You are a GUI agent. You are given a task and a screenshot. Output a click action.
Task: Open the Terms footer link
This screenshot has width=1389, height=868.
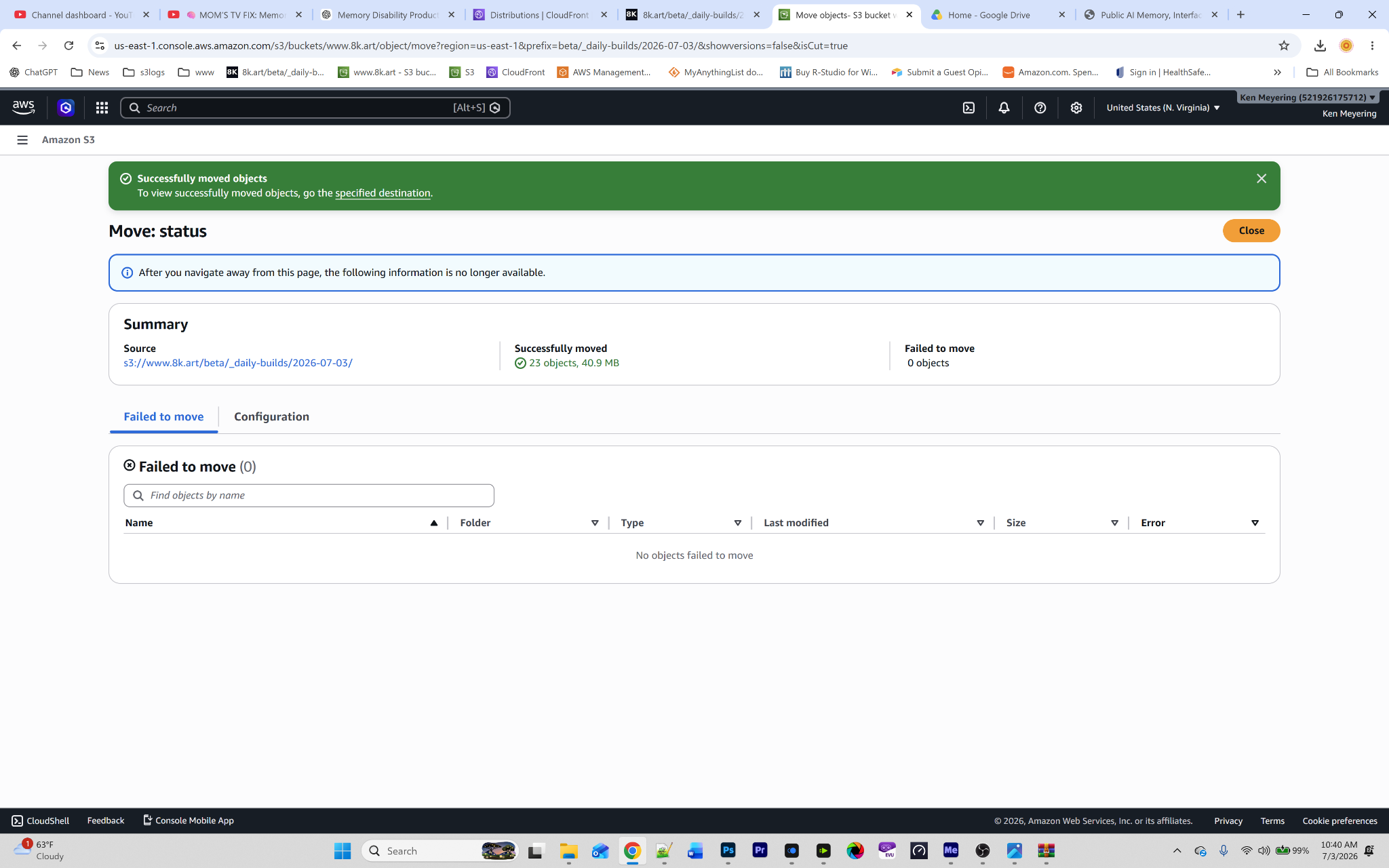(x=1272, y=821)
